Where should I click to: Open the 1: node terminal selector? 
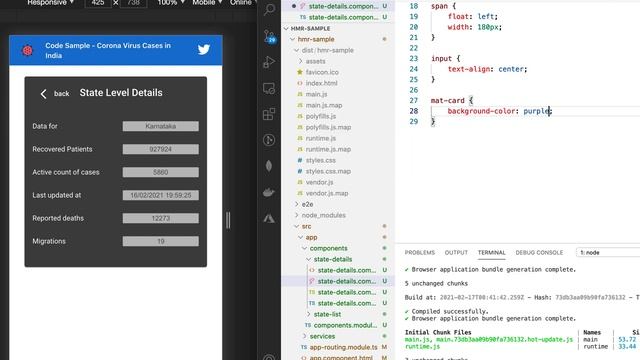tap(608, 253)
